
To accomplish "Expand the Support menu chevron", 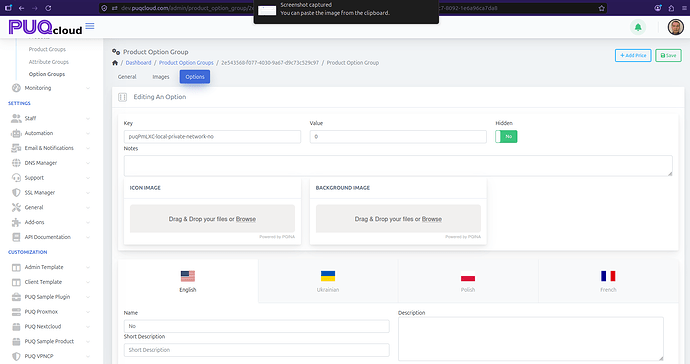I will (x=88, y=178).
